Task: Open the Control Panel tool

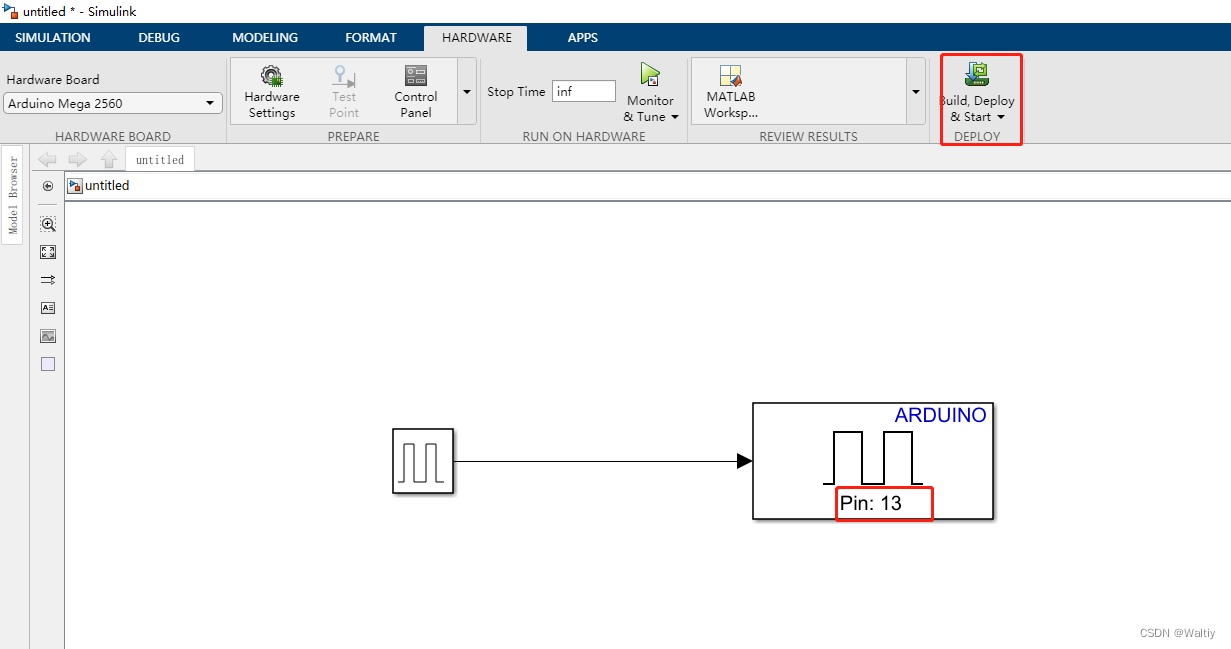Action: [416, 91]
